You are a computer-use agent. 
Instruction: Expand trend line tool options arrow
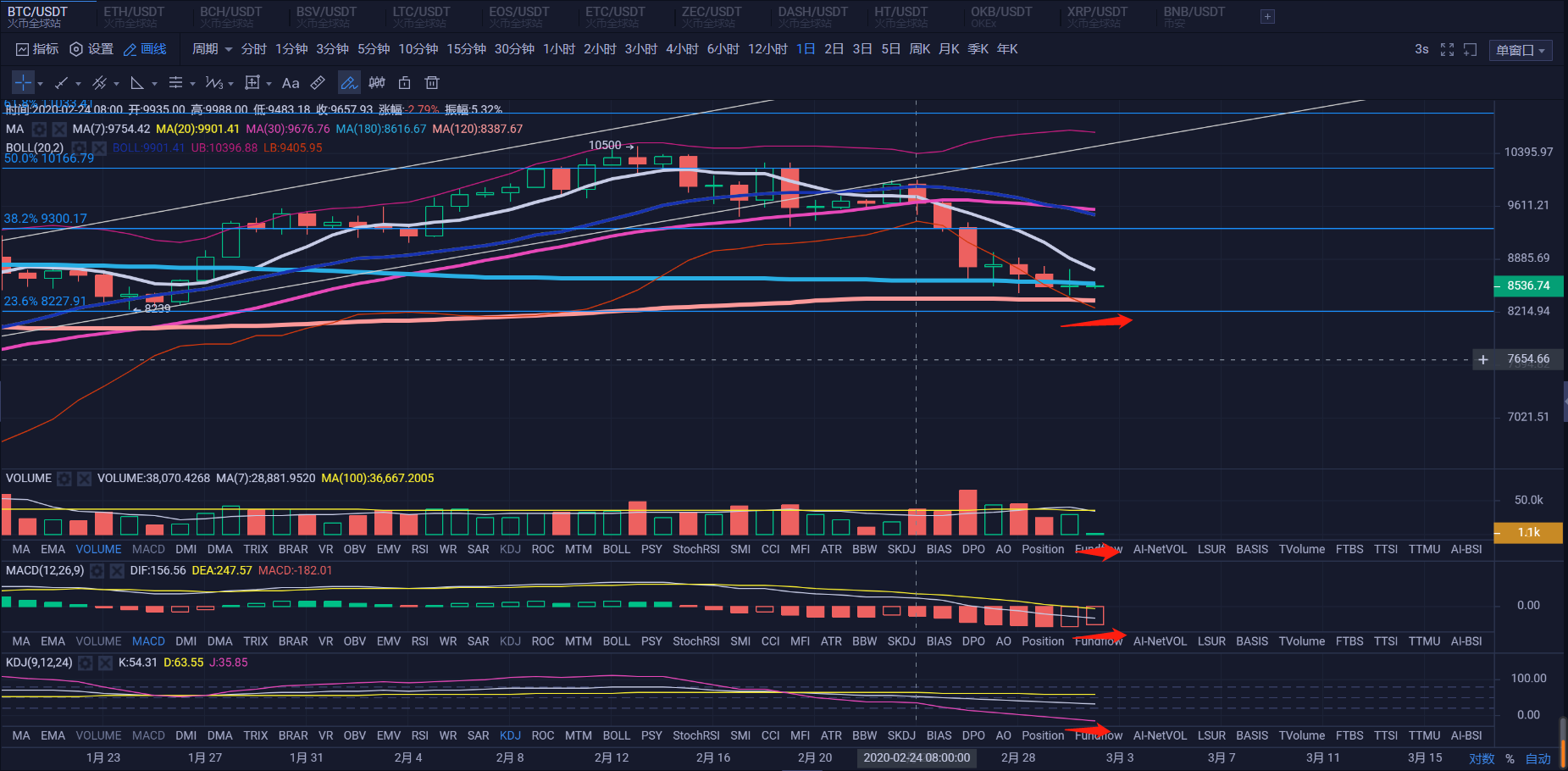(x=78, y=84)
